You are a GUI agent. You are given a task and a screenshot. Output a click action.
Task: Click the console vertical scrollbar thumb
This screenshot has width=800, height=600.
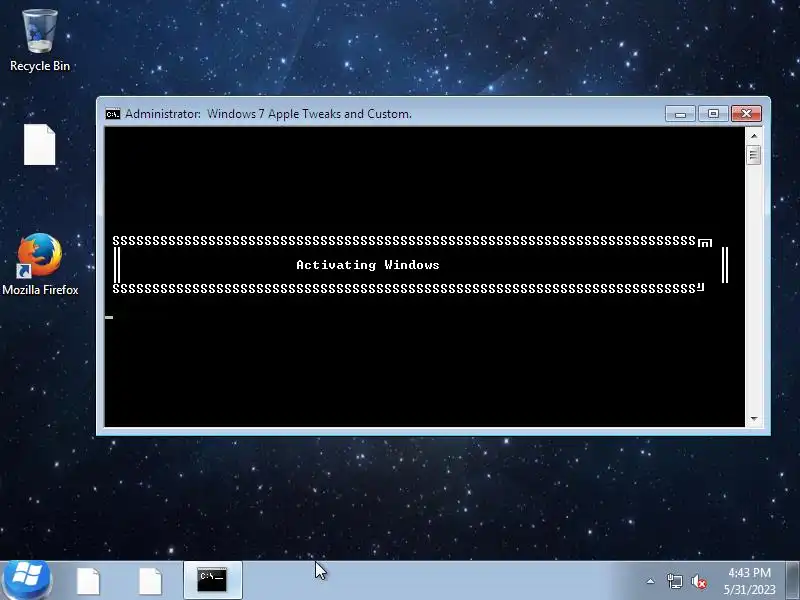tap(754, 155)
